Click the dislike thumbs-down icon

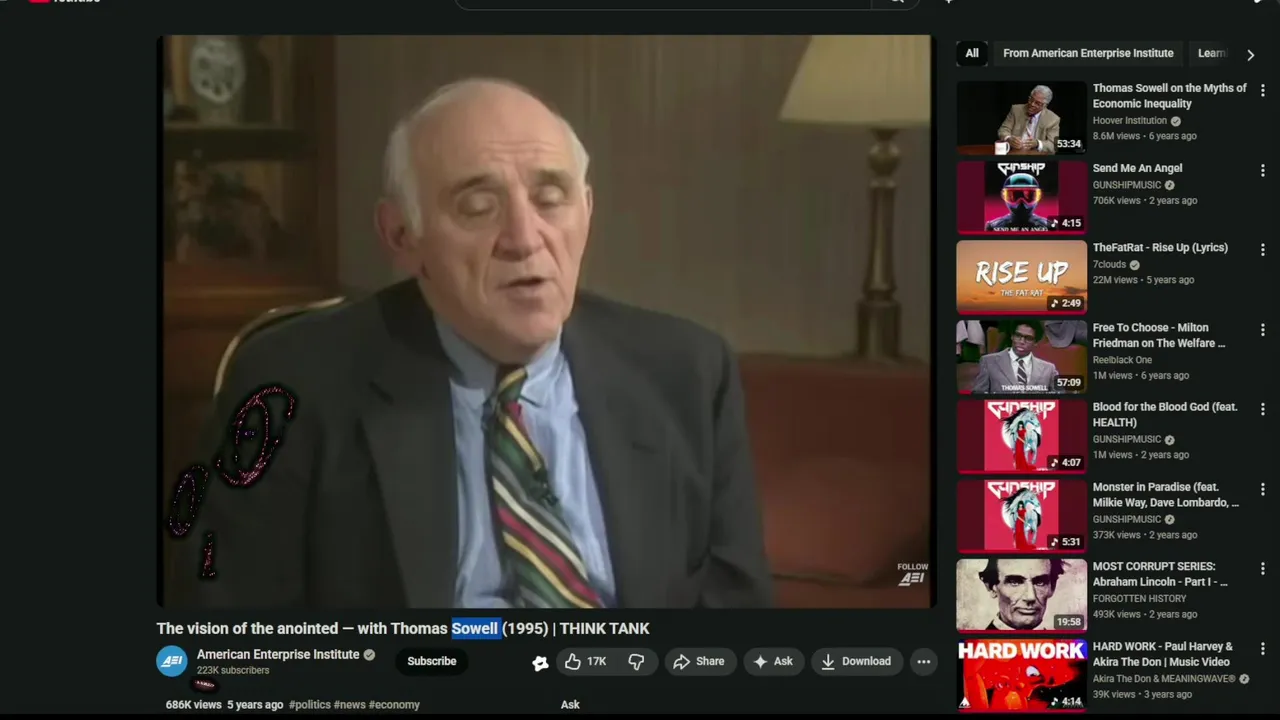coord(636,661)
